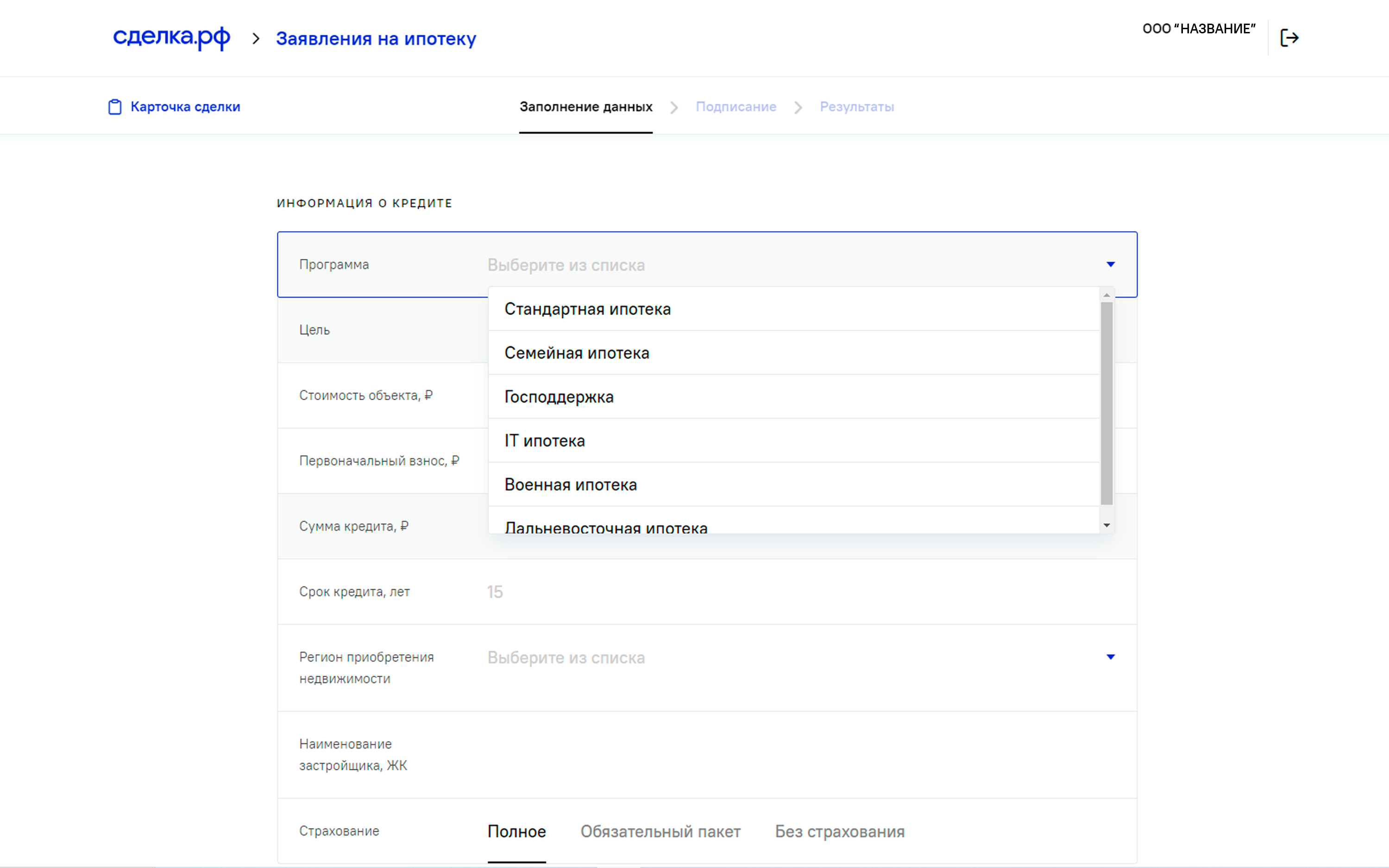Choose IT ипотека from the list
Image resolution: width=1389 pixels, height=868 pixels.
(794, 440)
